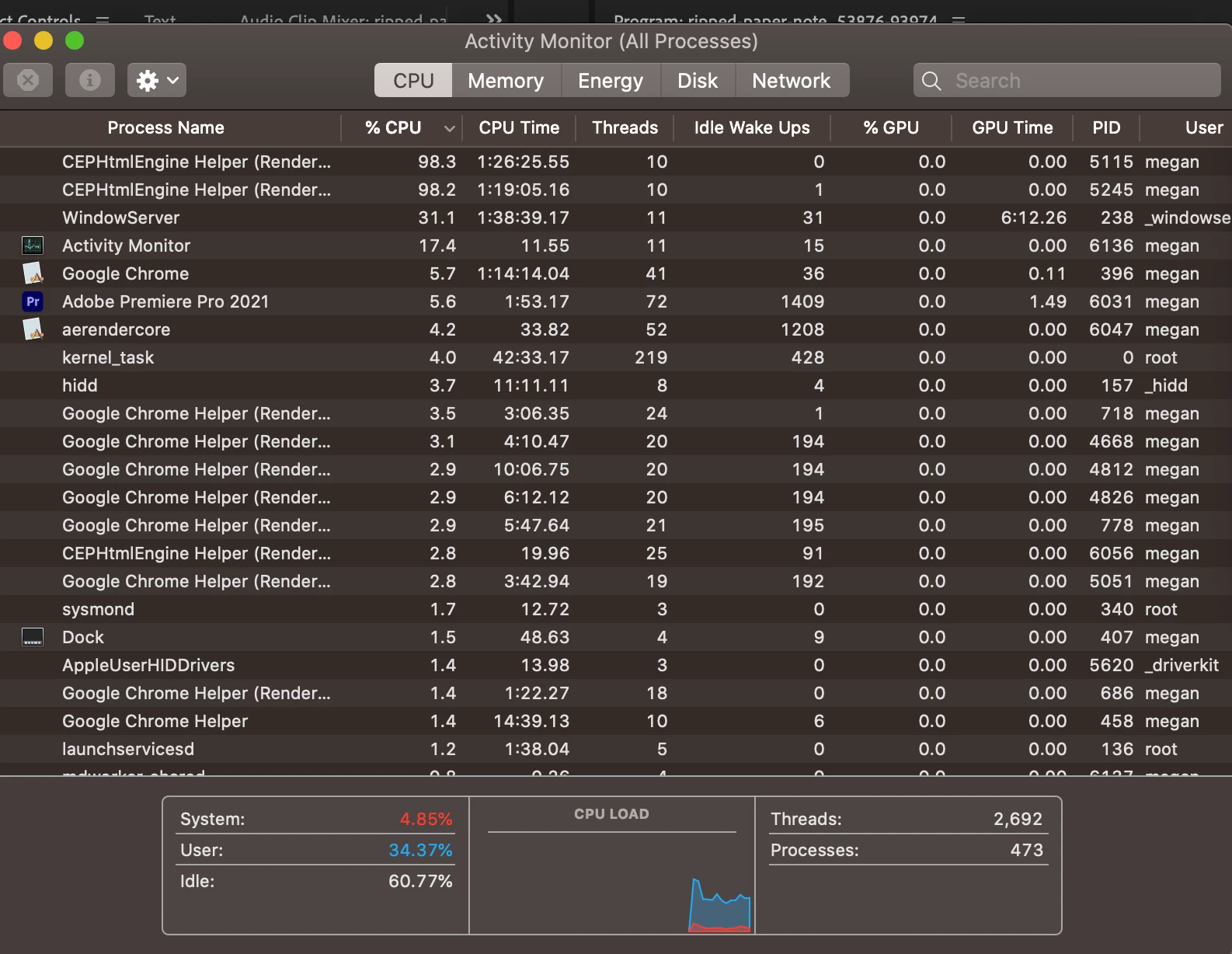The image size is (1232, 954).
Task: Click the 42:33.17 CPU Time cell
Action: tap(531, 357)
